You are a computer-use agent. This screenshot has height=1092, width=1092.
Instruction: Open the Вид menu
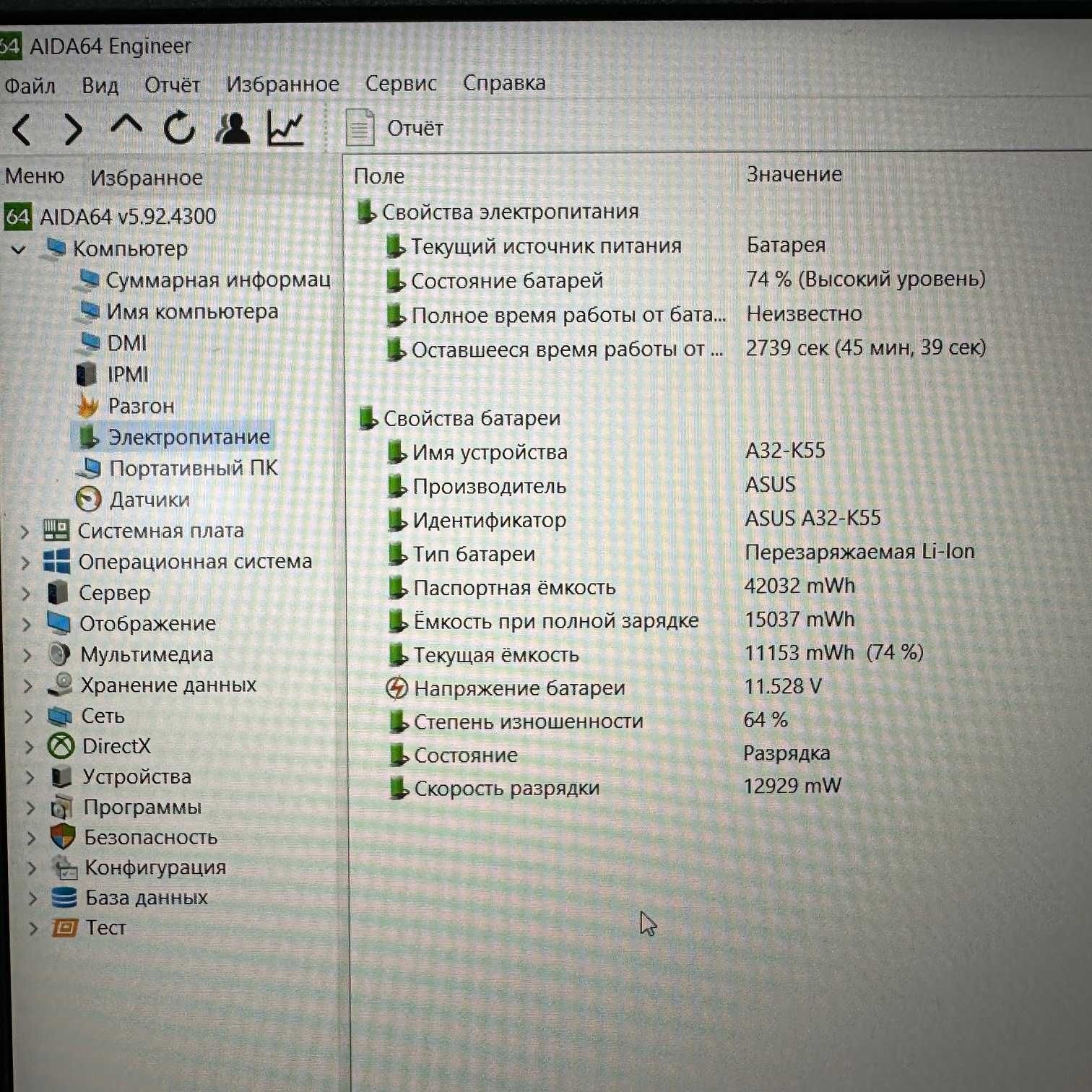click(x=100, y=85)
